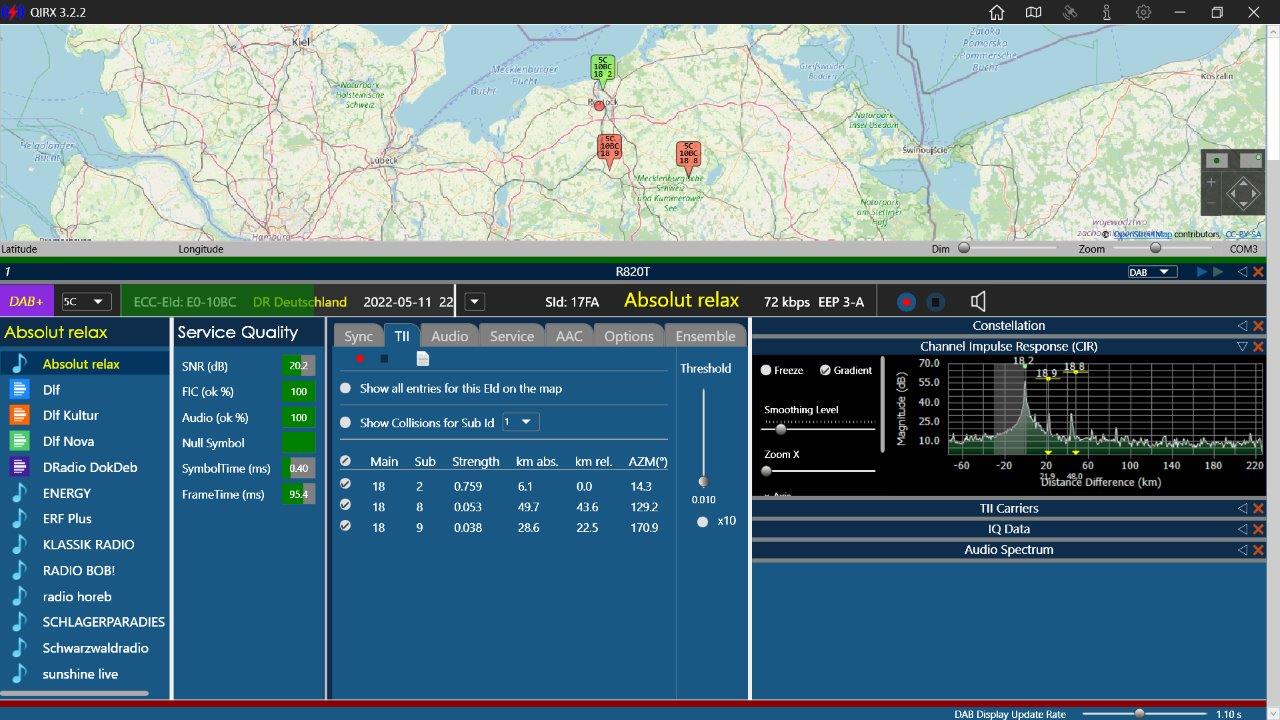This screenshot has height=720, width=1280.
Task: Open the info icon in title bar
Action: tap(1107, 12)
